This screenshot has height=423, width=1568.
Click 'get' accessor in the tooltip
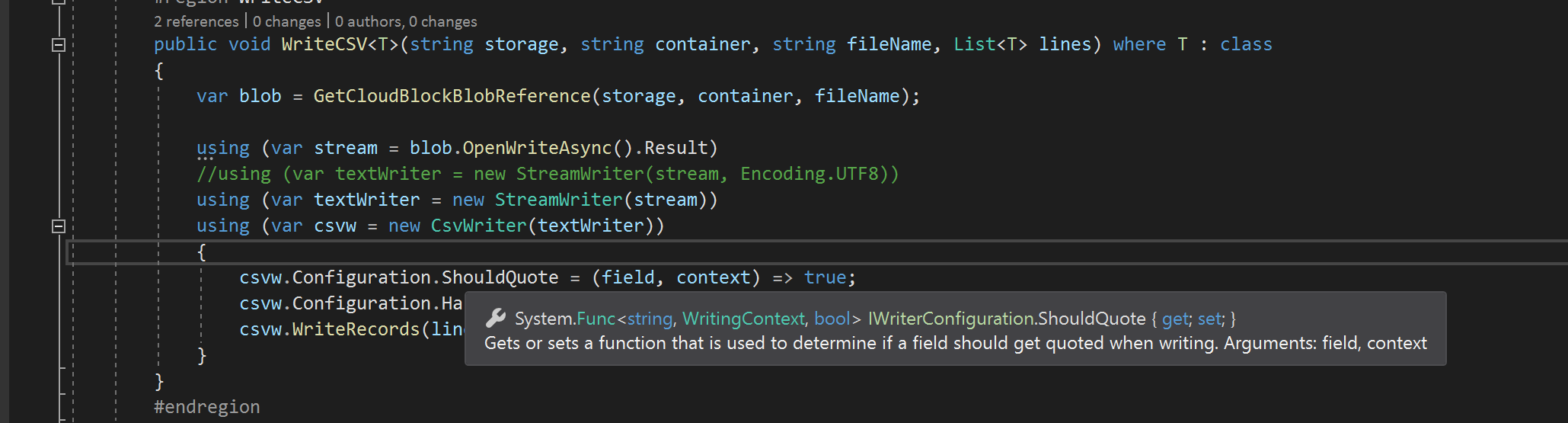click(x=1174, y=319)
